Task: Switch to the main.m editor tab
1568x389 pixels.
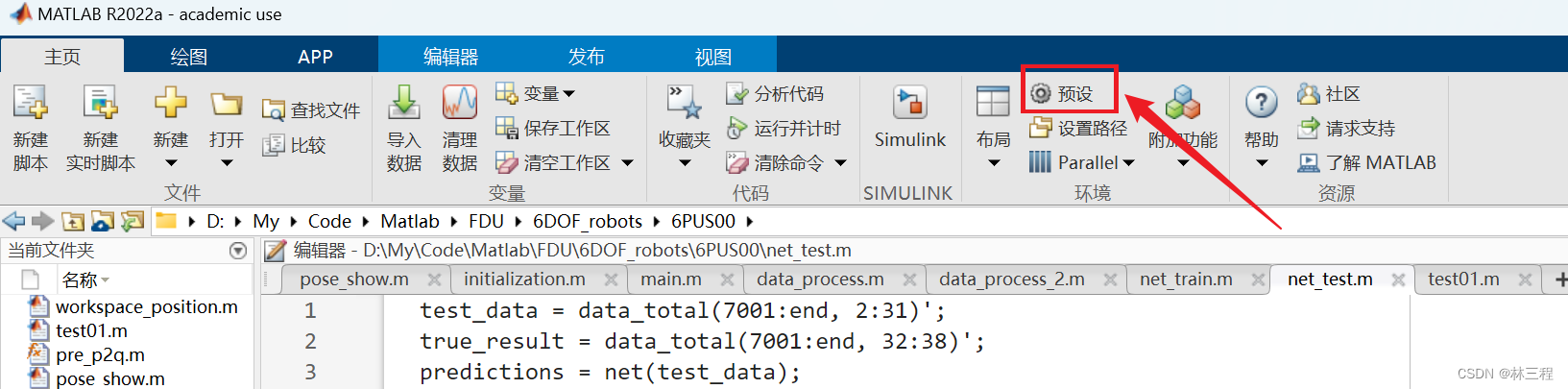Action: click(670, 280)
